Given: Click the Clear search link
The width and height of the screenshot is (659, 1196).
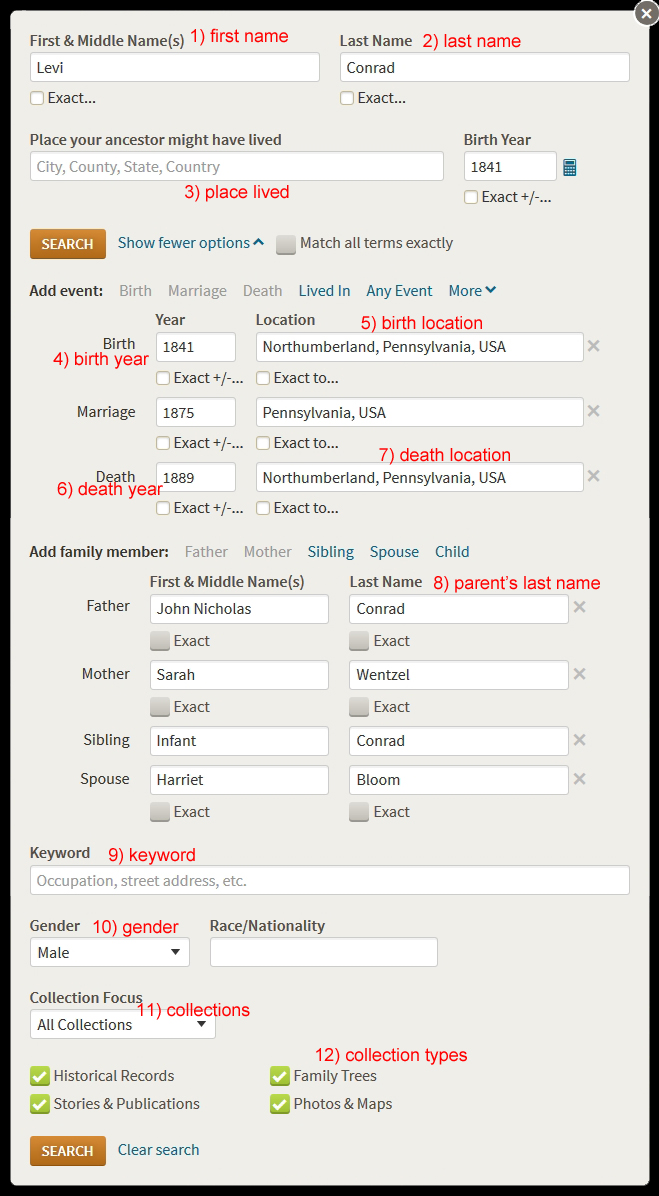Looking at the screenshot, I should tap(159, 1149).
